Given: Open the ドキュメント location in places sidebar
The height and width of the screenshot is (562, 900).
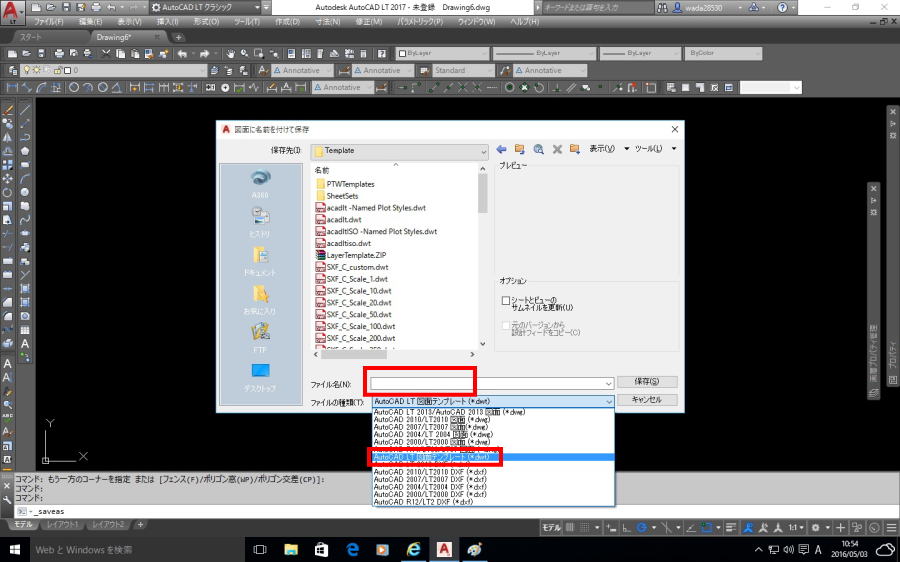Looking at the screenshot, I should (260, 261).
